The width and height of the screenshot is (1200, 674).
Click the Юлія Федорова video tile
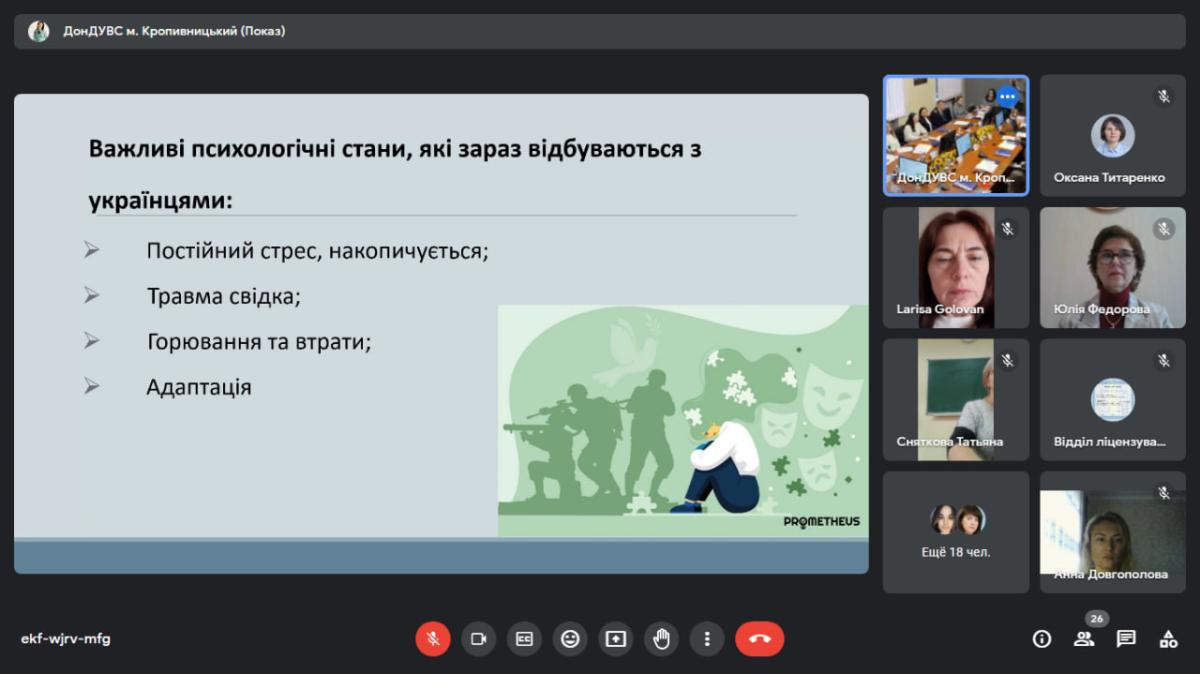(1112, 267)
